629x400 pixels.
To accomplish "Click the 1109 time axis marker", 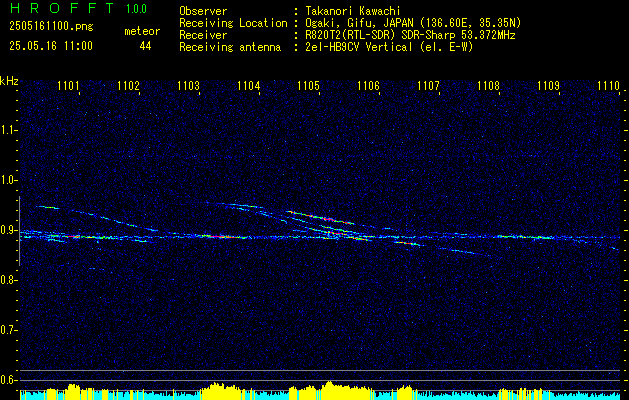I will [548, 85].
